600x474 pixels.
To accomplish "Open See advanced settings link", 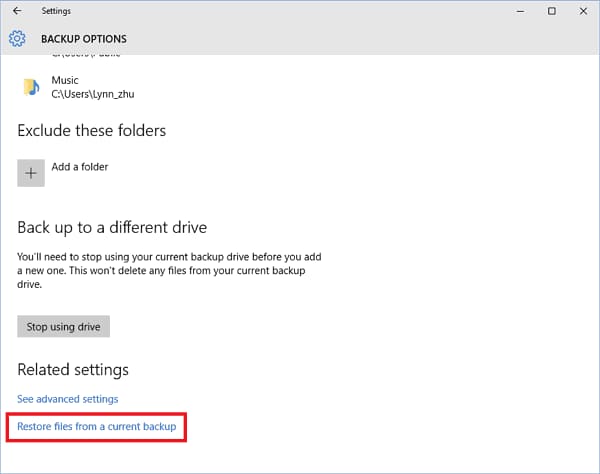I will 68,399.
